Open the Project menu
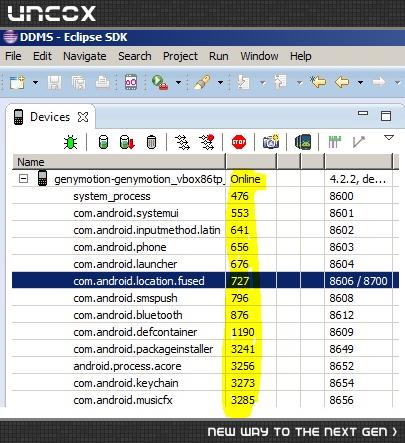 click(180, 56)
